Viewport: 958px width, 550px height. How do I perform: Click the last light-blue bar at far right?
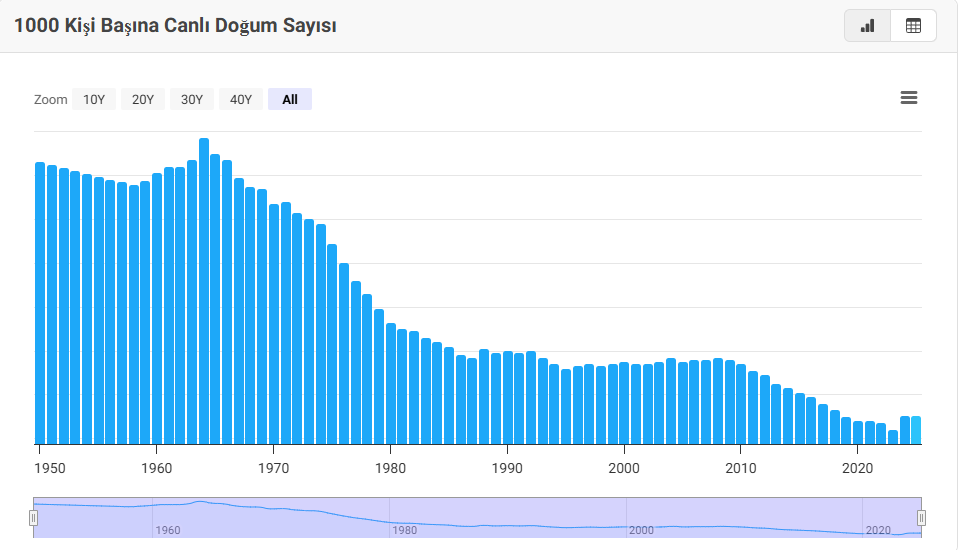(x=916, y=430)
